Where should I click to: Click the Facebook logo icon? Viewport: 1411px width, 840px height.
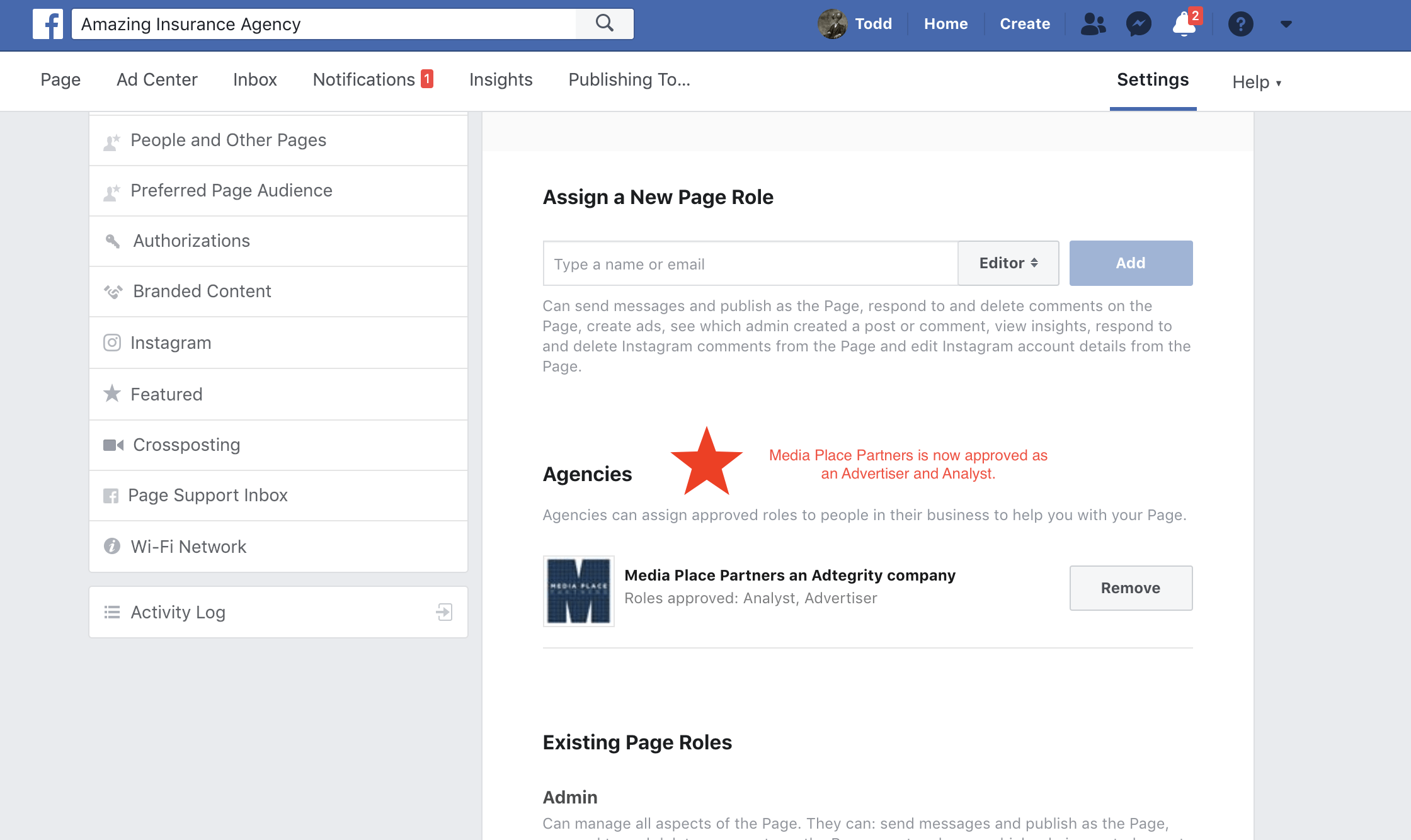(x=48, y=24)
